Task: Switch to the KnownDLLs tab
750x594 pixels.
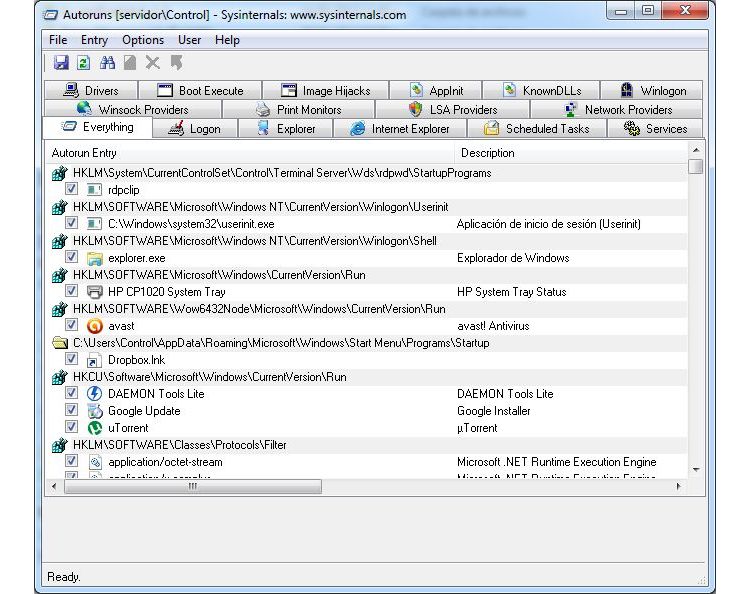Action: click(541, 90)
